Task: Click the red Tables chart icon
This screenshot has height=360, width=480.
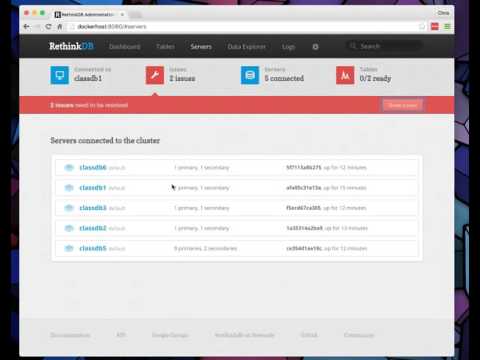Action: pos(345,75)
